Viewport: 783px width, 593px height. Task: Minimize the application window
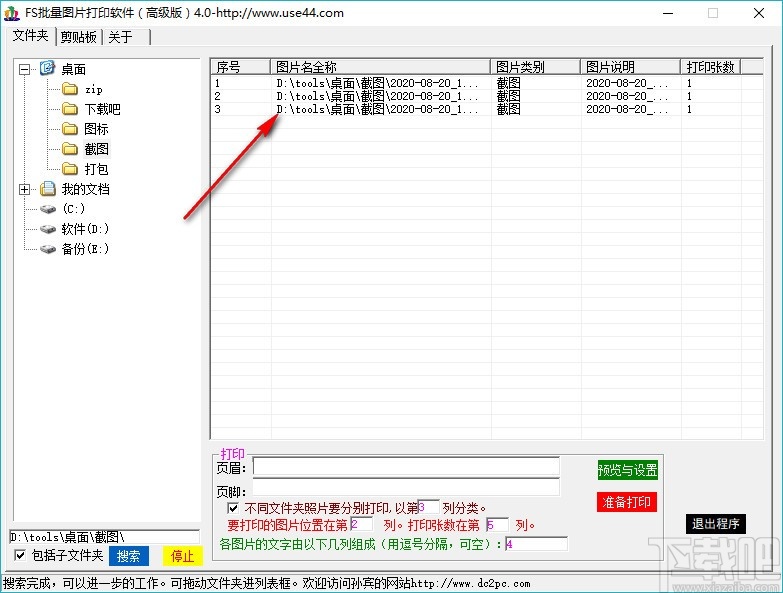coord(668,13)
